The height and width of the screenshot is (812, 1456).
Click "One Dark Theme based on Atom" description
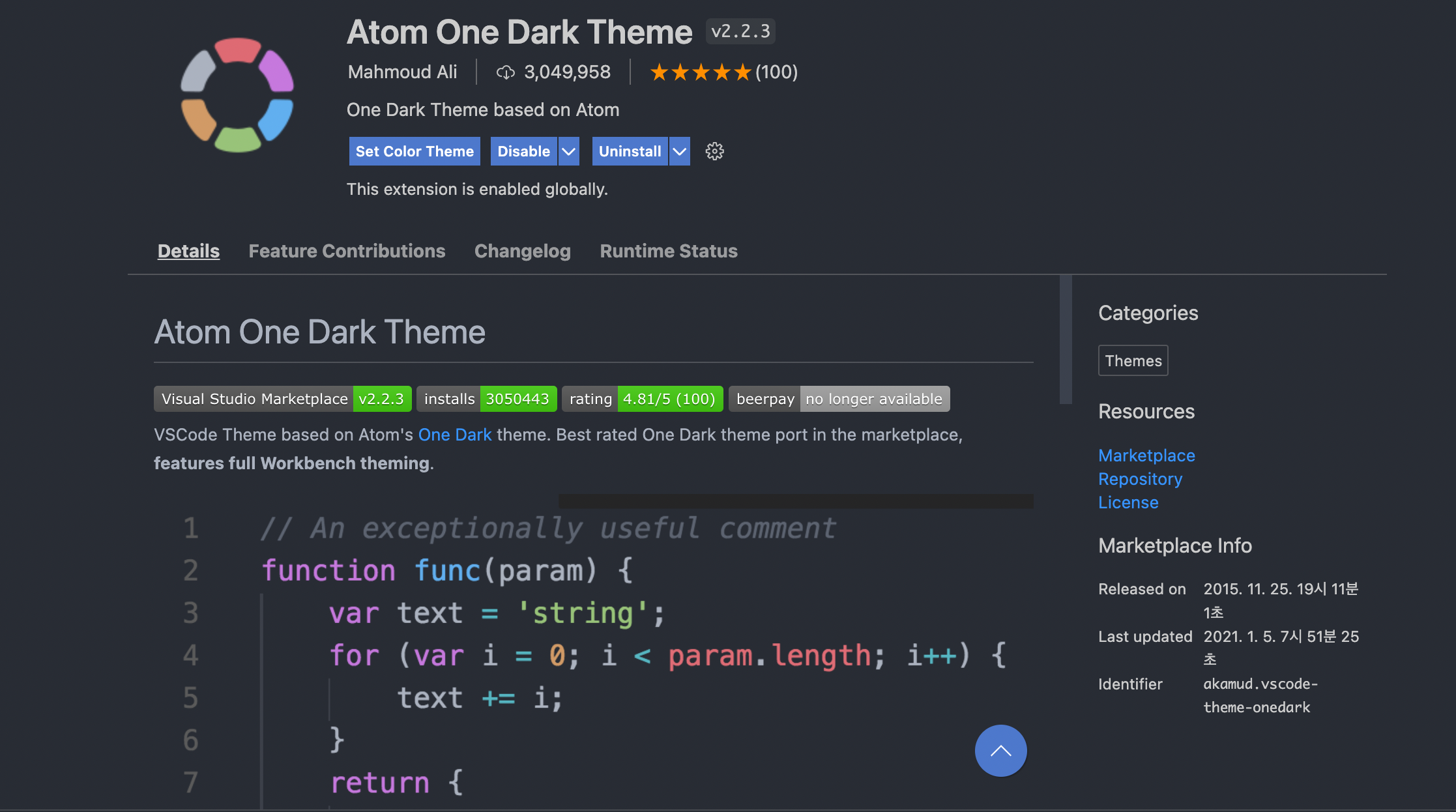pos(483,109)
